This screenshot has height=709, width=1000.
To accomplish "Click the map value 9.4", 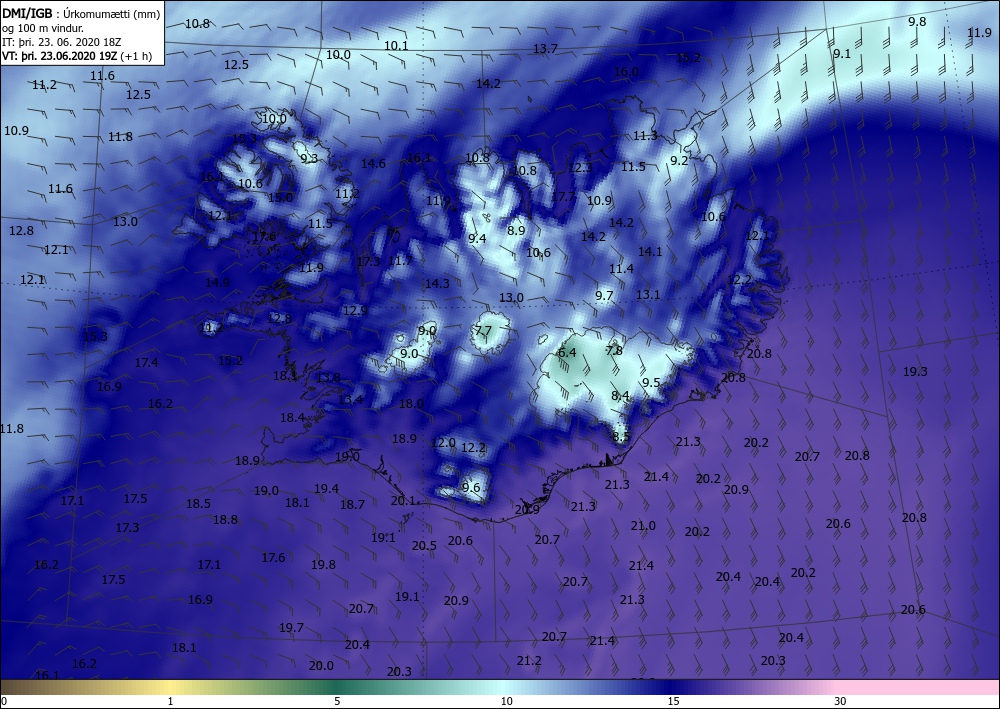I will (x=477, y=238).
